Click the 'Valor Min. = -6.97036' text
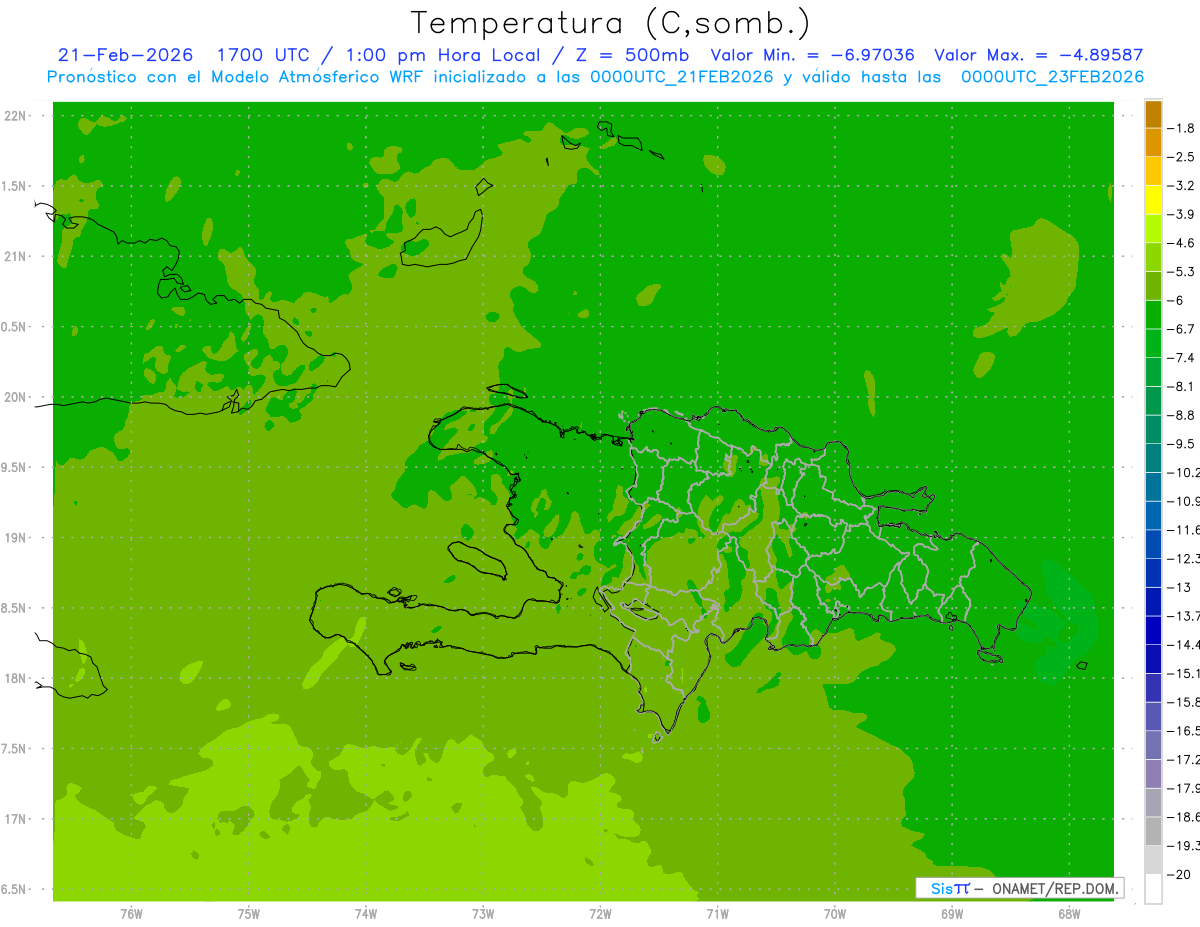 812,56
